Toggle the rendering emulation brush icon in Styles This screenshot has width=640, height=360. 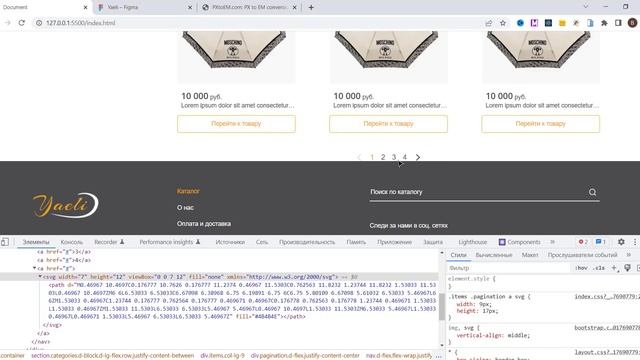coord(627,268)
